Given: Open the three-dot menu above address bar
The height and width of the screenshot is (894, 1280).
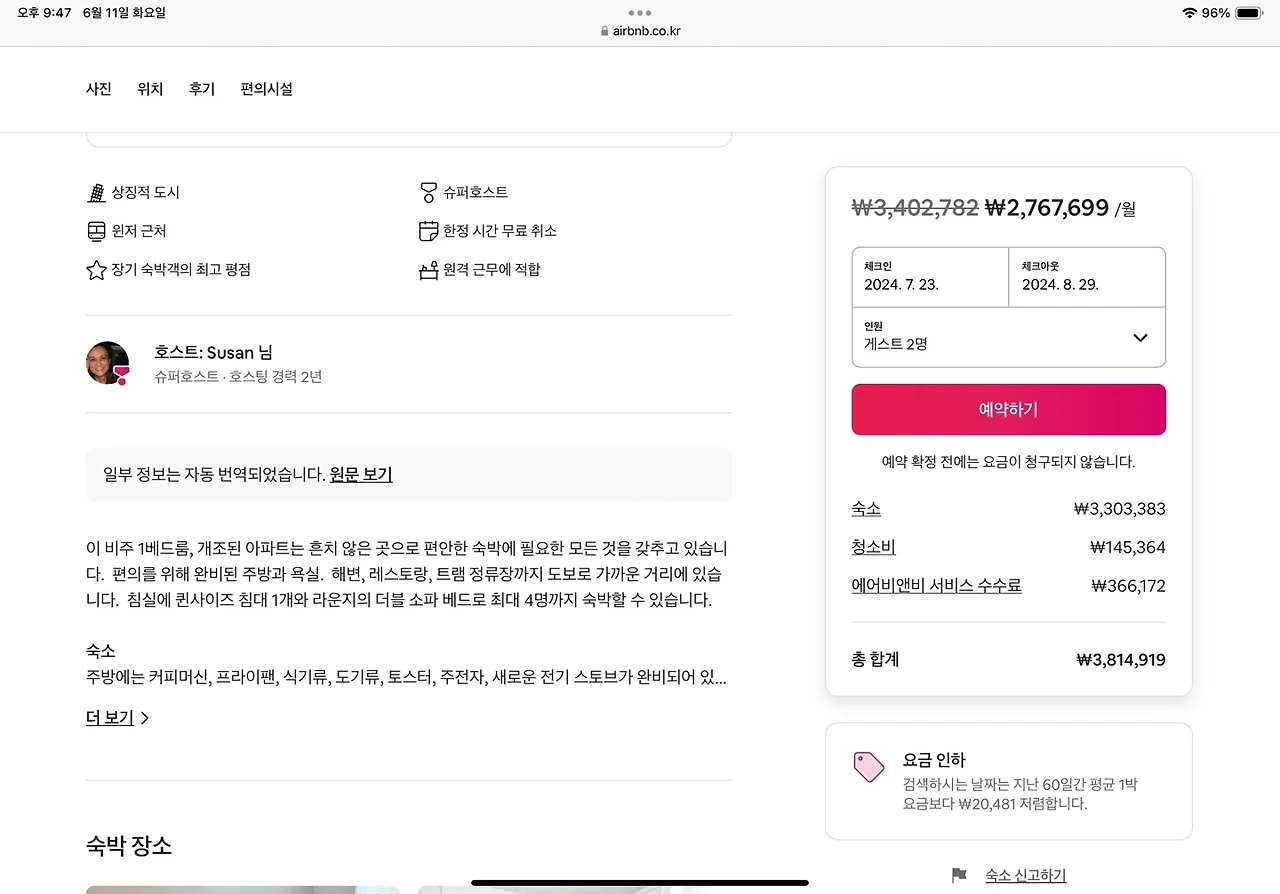Looking at the screenshot, I should 640,13.
